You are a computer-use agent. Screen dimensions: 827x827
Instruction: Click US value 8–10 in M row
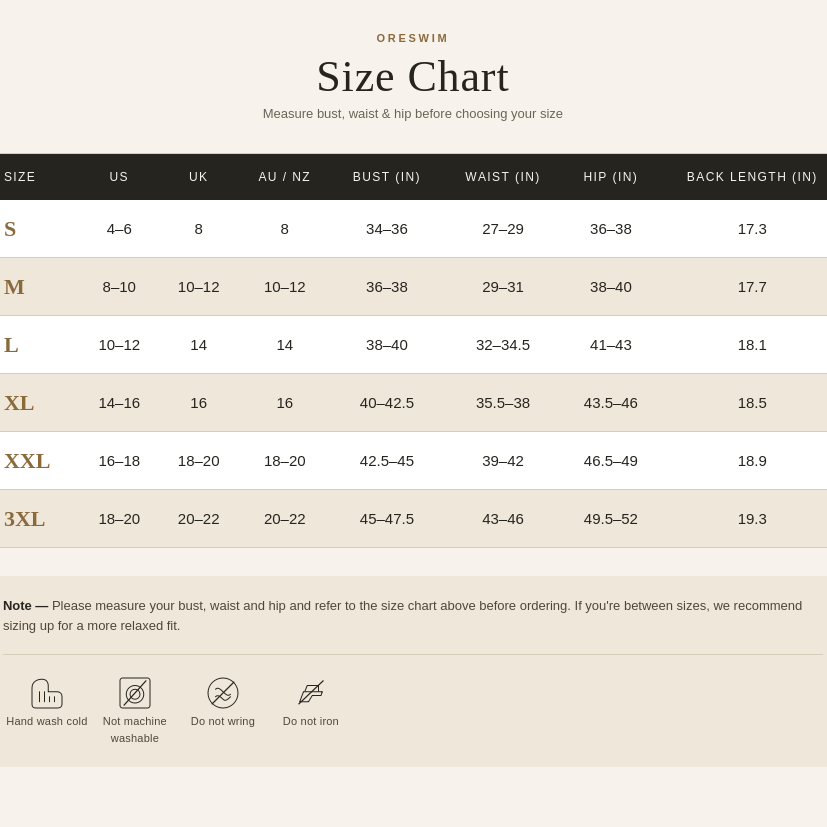[119, 287]
